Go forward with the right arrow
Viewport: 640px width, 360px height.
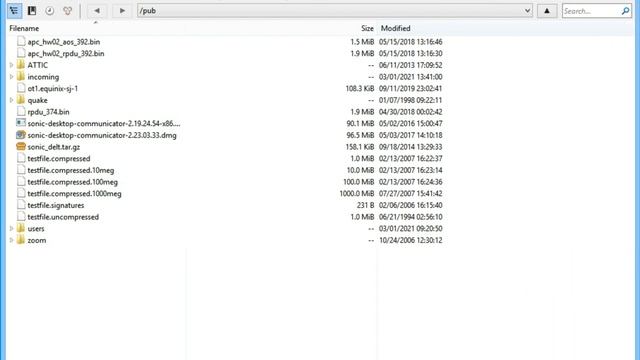coord(122,11)
